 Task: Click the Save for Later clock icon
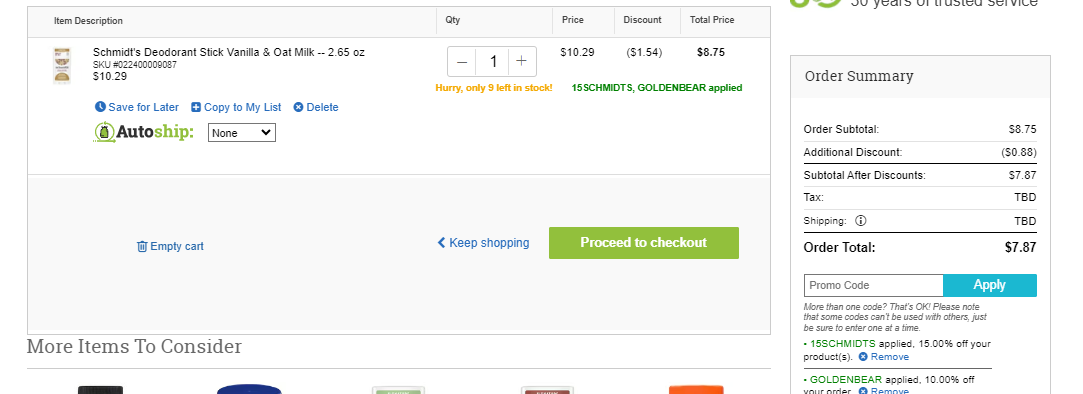[x=100, y=107]
